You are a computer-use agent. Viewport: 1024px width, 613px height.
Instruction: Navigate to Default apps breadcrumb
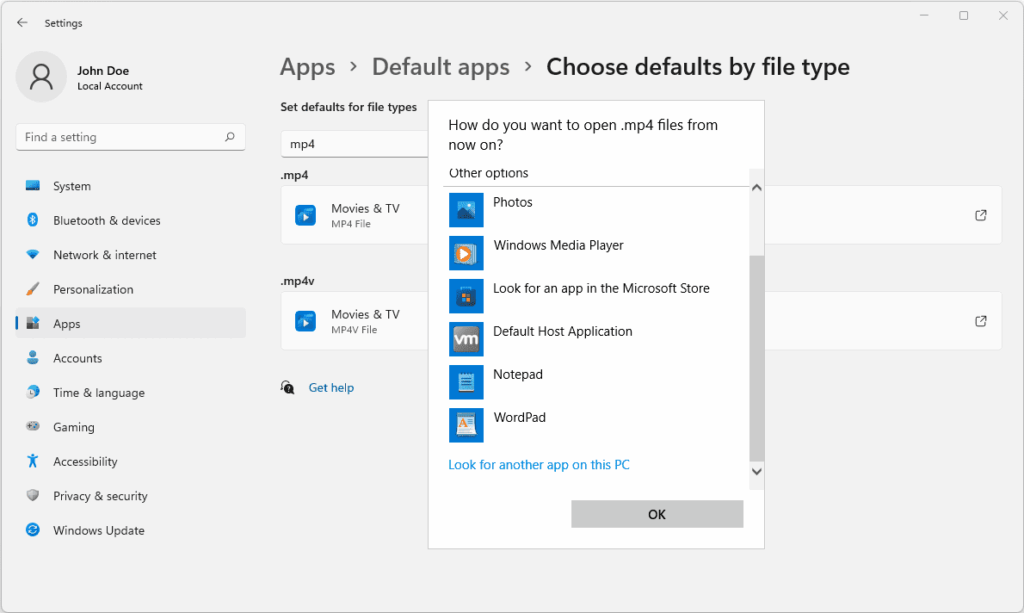pos(441,67)
